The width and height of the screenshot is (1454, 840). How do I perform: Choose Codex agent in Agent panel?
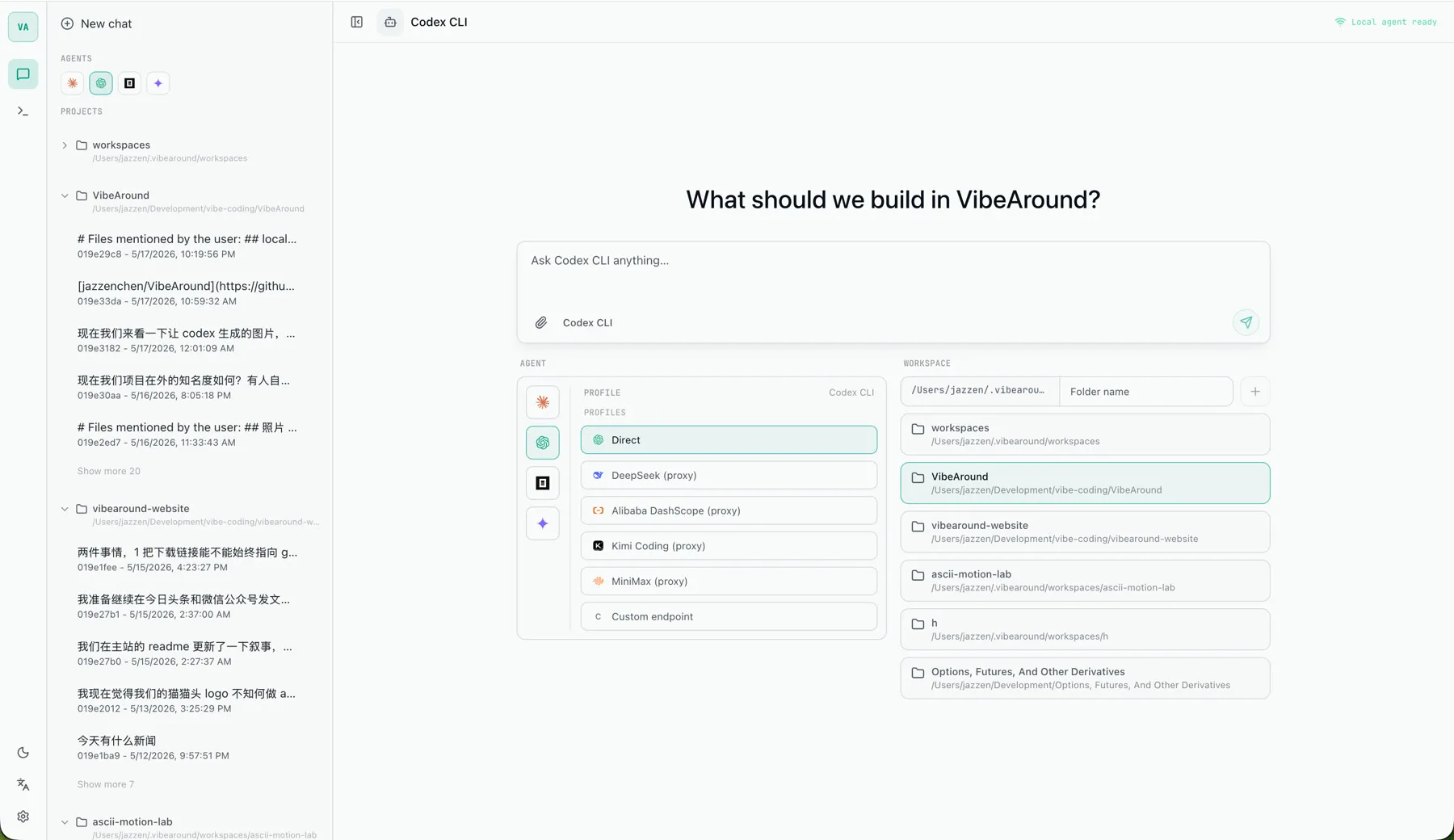543,443
